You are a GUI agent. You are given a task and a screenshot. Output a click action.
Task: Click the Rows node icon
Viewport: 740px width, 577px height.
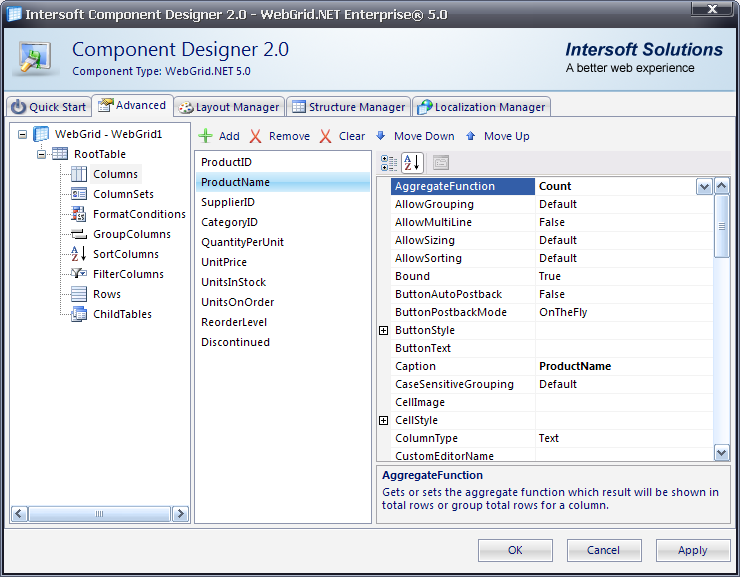coord(79,294)
